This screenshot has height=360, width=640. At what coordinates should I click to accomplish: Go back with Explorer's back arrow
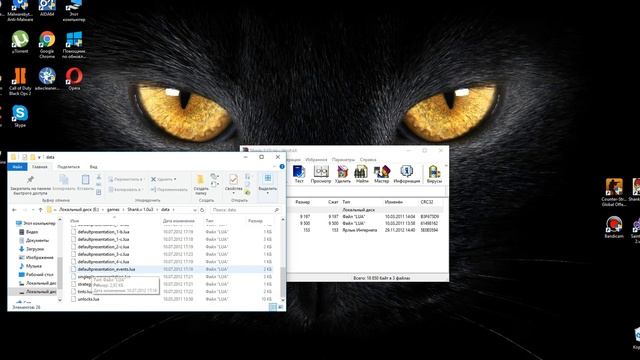pyautogui.click(x=14, y=210)
